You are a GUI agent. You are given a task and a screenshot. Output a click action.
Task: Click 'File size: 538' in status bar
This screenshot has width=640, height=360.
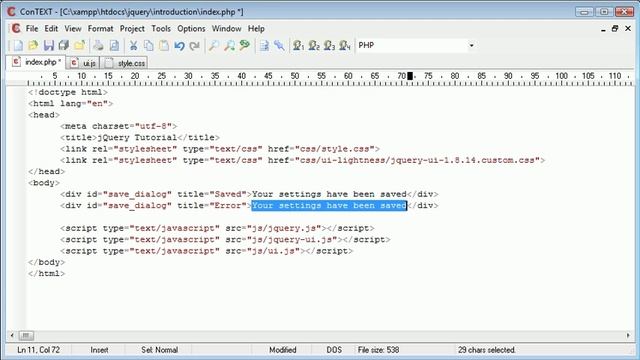click(378, 350)
